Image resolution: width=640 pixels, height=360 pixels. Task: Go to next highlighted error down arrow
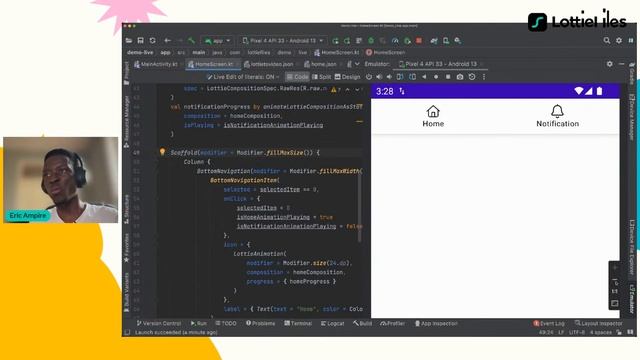(x=357, y=89)
